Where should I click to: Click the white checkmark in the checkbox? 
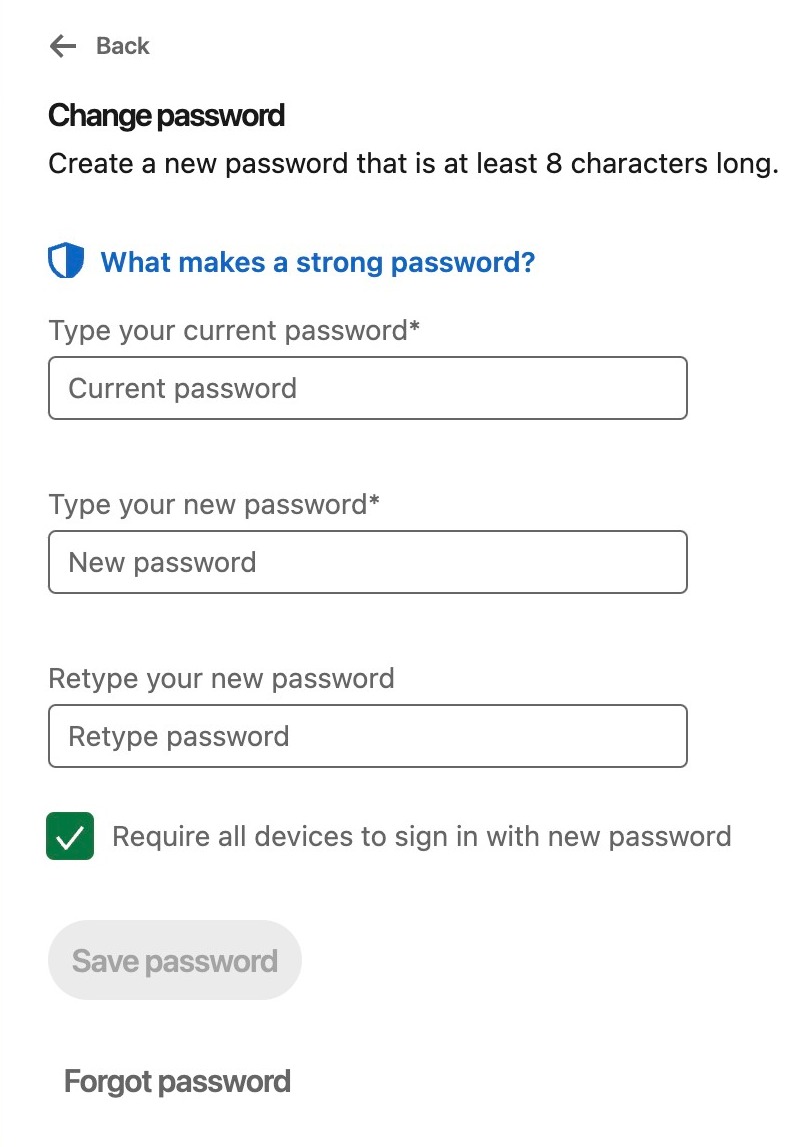click(x=70, y=838)
